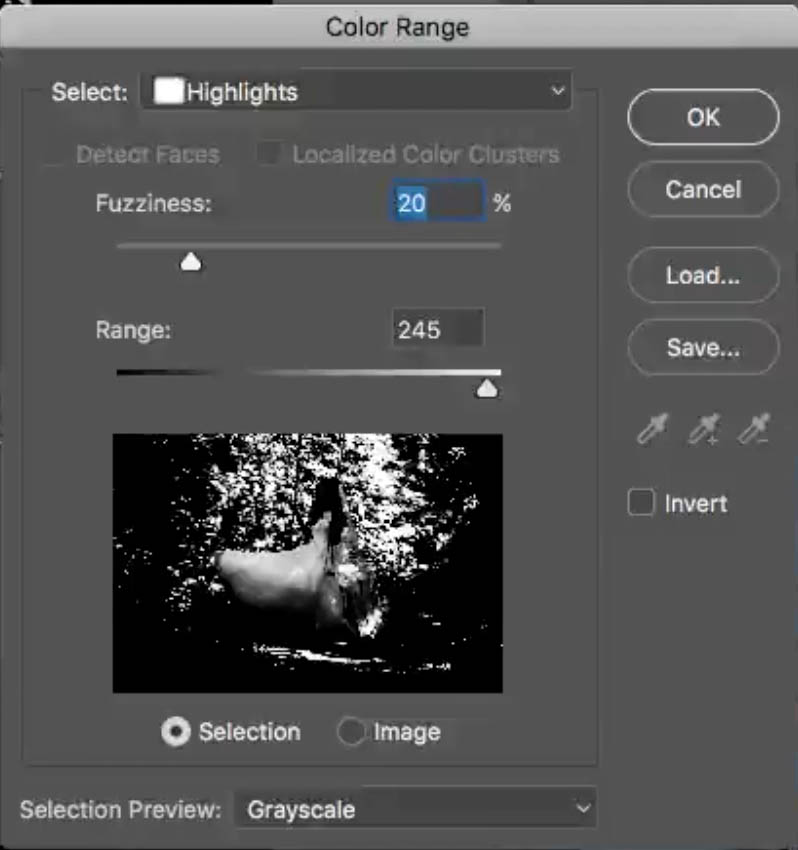This screenshot has height=850, width=798.
Task: Click the Range value field showing 245
Action: tap(437, 330)
